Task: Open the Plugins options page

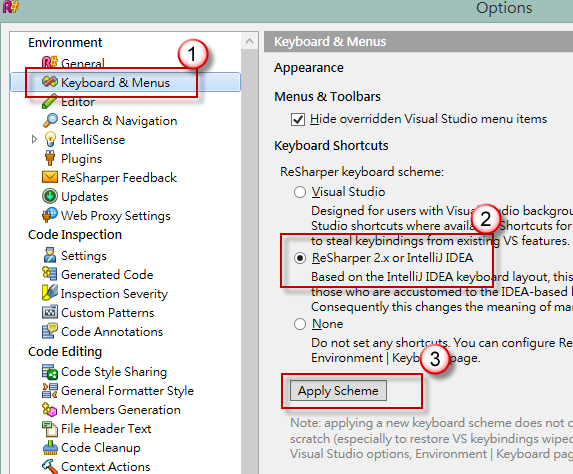Action: tap(81, 159)
